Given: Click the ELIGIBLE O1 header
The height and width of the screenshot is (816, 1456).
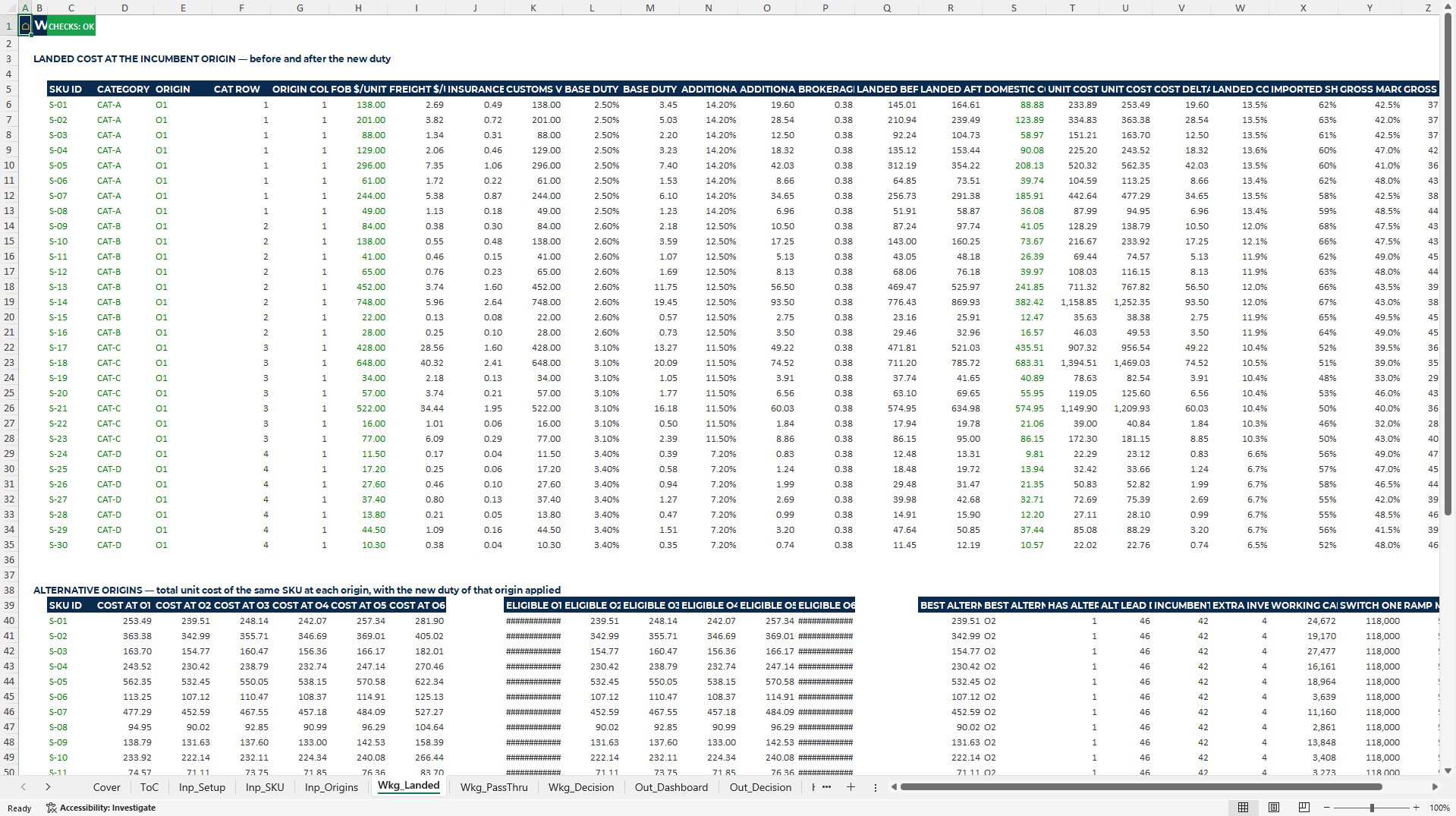Looking at the screenshot, I should [x=533, y=605].
